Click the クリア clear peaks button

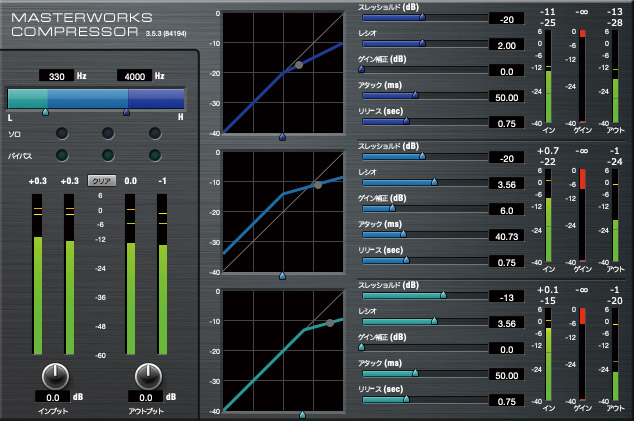(x=102, y=181)
